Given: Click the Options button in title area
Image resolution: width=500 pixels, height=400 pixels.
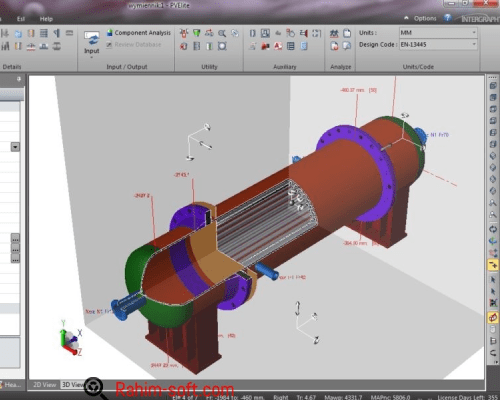Looking at the screenshot, I should [x=425, y=18].
